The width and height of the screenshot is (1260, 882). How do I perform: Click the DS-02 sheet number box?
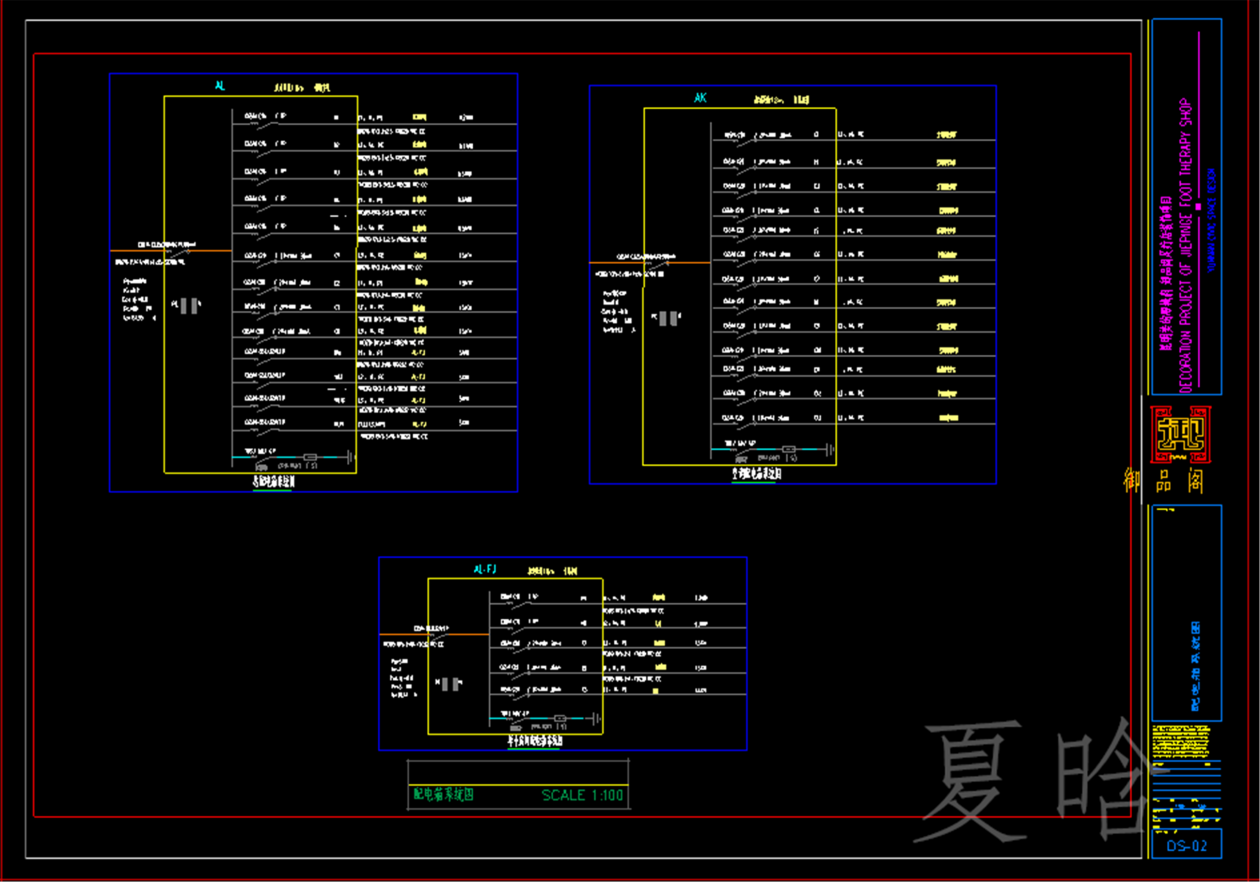[x=1186, y=846]
